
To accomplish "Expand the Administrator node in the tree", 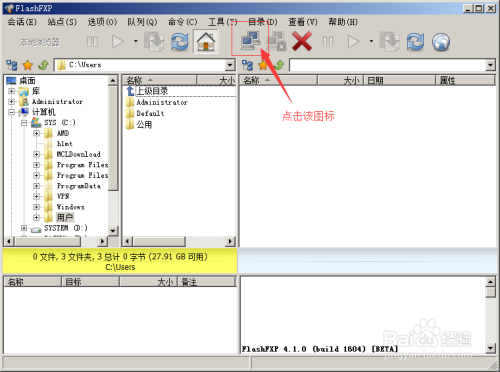I will point(12,101).
